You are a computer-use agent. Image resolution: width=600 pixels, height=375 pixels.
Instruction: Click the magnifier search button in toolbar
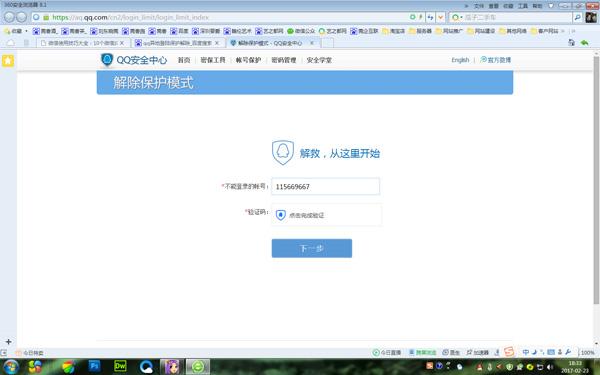pos(577,17)
